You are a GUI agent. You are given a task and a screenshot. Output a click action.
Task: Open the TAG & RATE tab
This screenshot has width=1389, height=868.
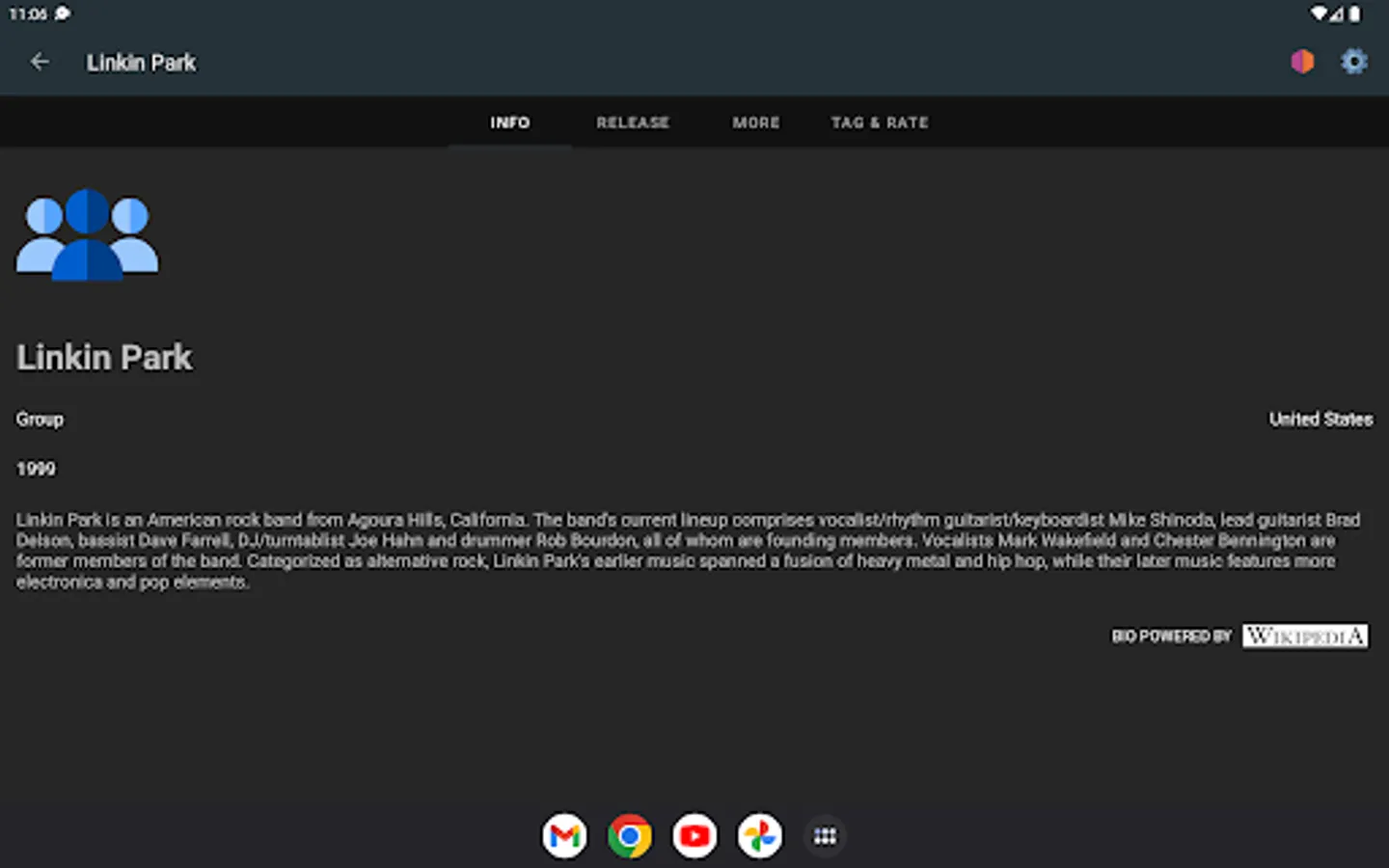click(880, 122)
